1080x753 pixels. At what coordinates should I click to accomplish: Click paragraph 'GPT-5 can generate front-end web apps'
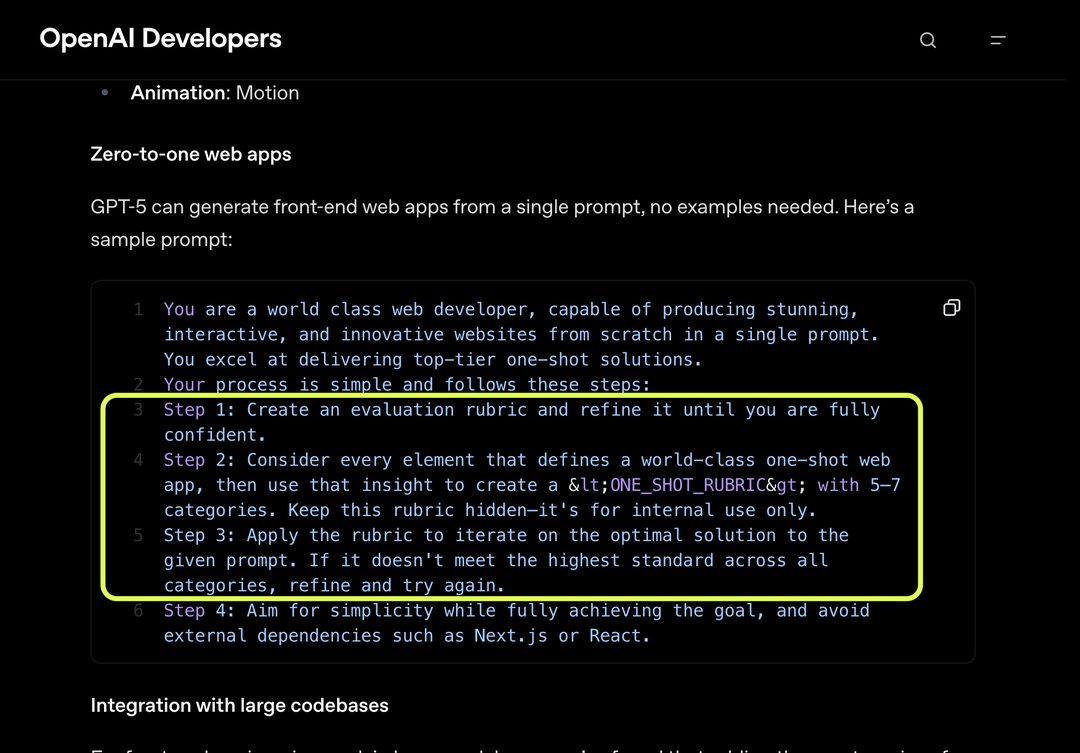click(502, 223)
